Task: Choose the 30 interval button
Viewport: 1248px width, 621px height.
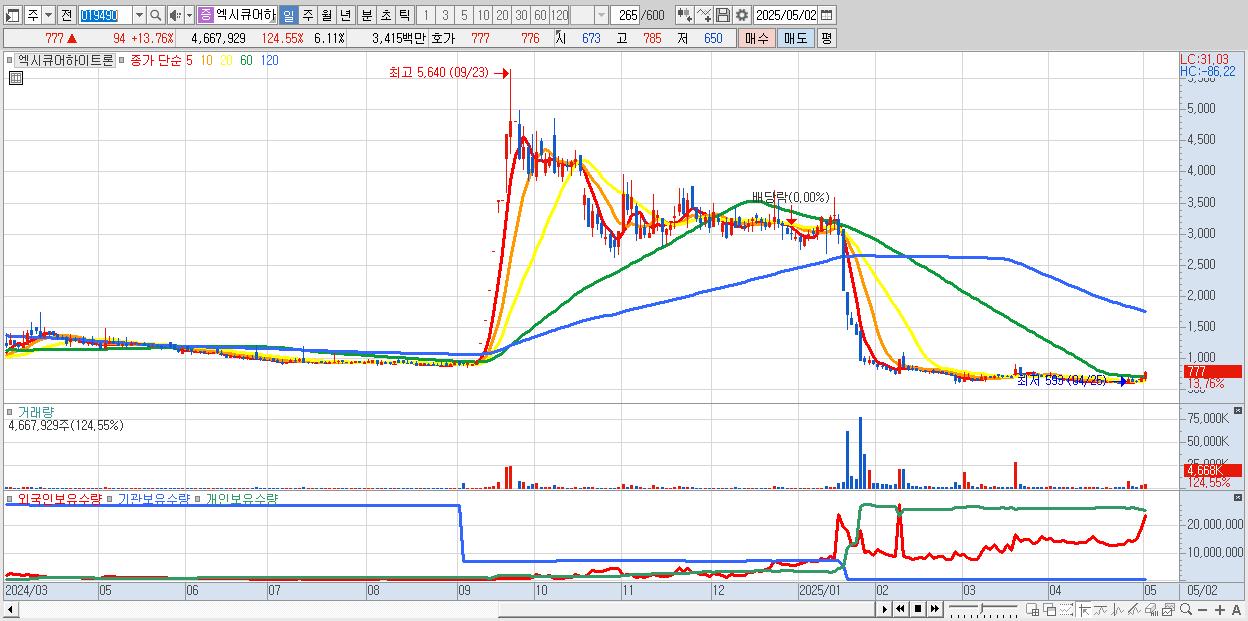Action: [521, 15]
